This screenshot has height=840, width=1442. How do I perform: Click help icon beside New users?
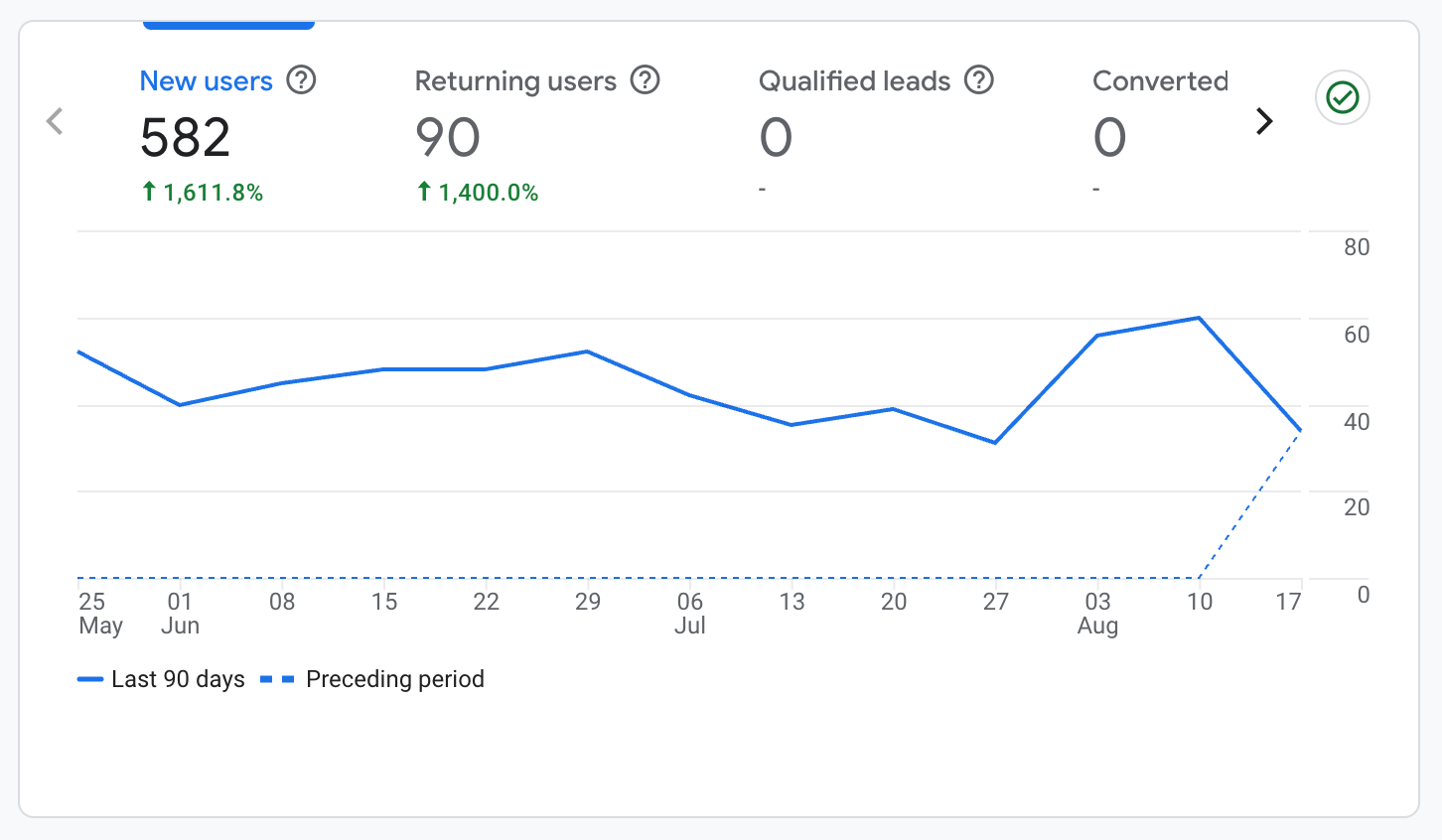pyautogui.click(x=301, y=79)
